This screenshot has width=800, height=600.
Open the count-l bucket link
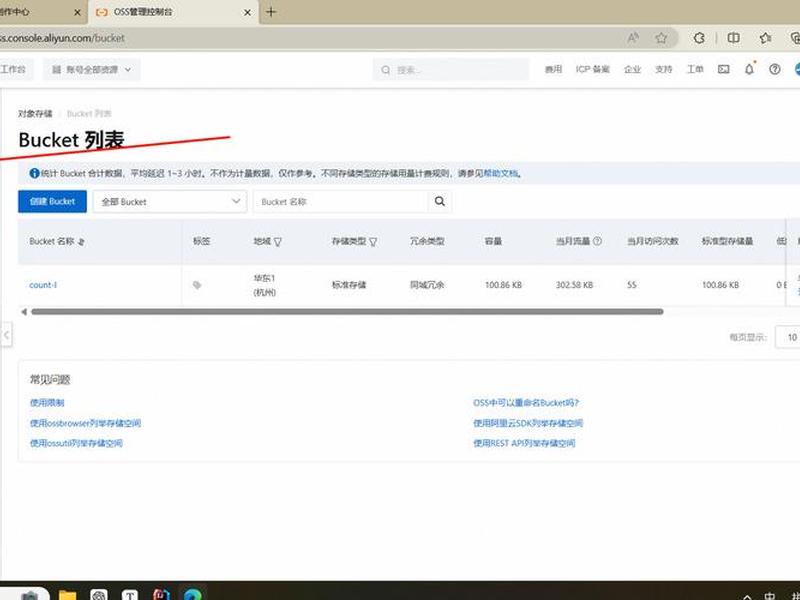pos(43,285)
